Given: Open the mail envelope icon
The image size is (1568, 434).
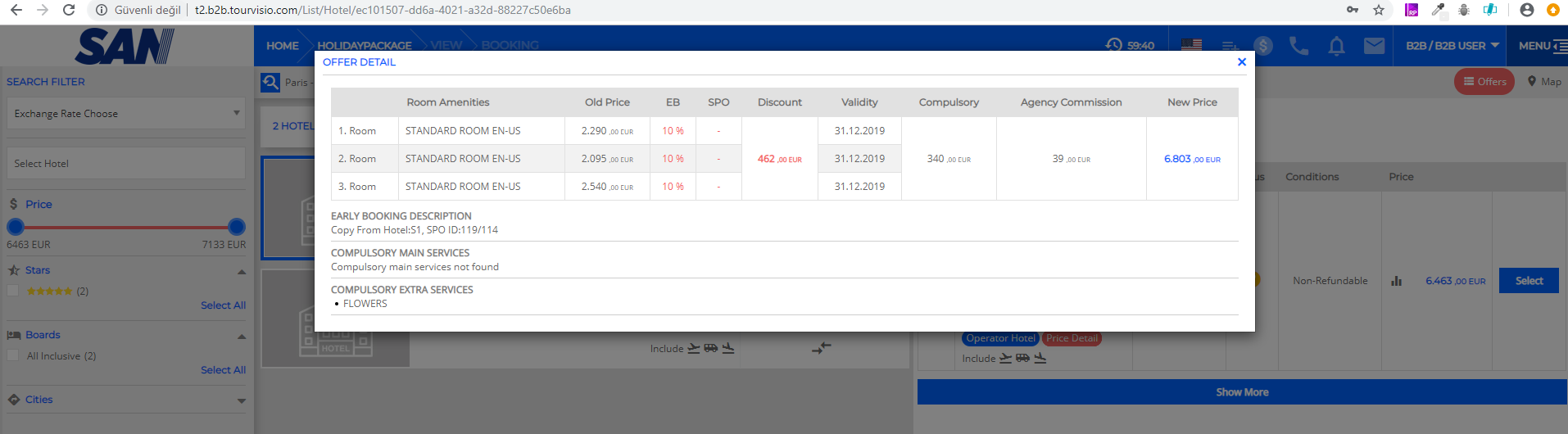Looking at the screenshot, I should [x=1374, y=46].
